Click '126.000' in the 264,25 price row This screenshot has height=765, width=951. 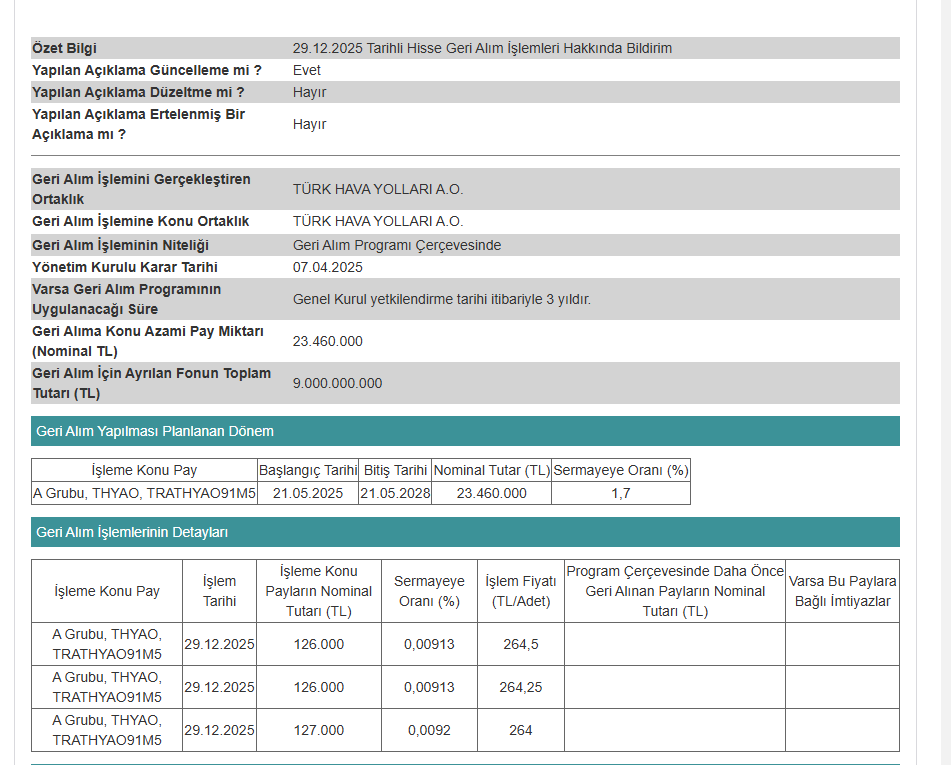click(x=319, y=687)
